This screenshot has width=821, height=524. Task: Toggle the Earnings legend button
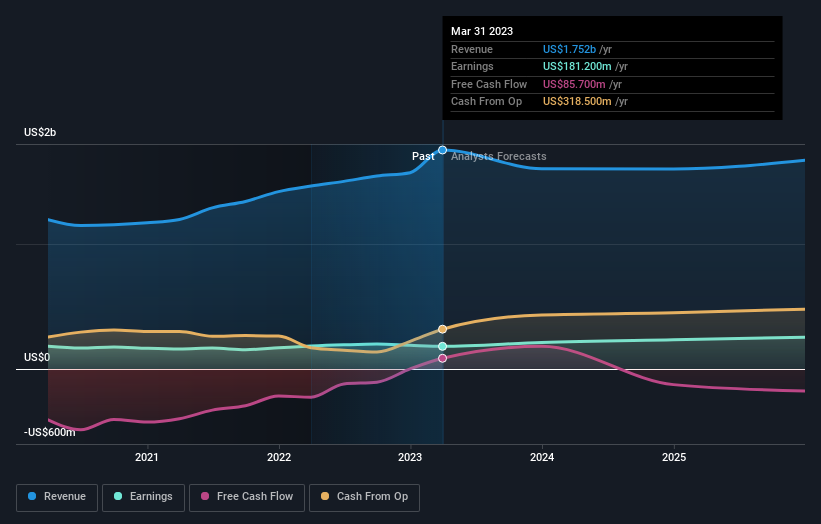[143, 497]
